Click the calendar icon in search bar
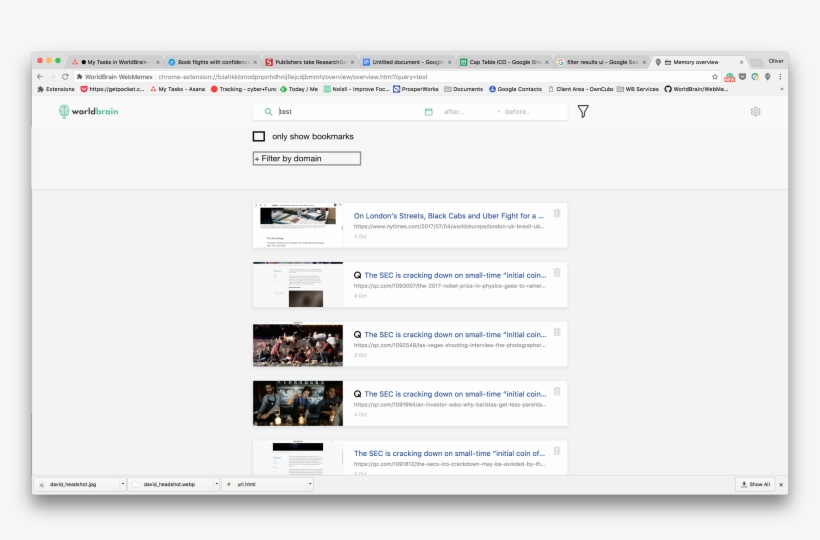The image size is (820, 540). pyautogui.click(x=429, y=112)
